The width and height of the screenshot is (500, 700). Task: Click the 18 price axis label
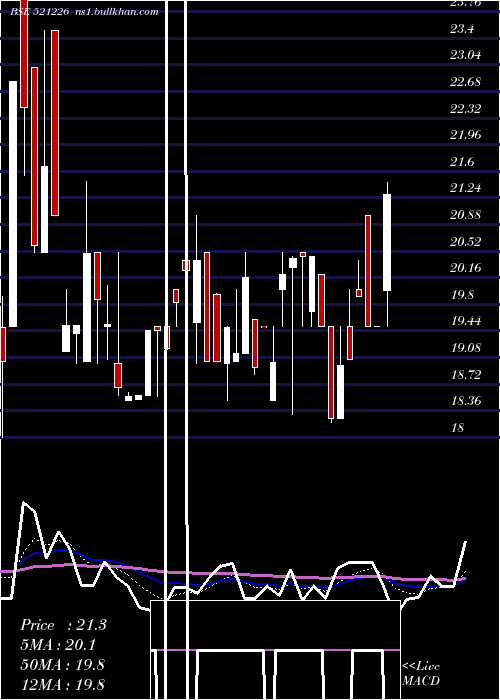click(458, 428)
